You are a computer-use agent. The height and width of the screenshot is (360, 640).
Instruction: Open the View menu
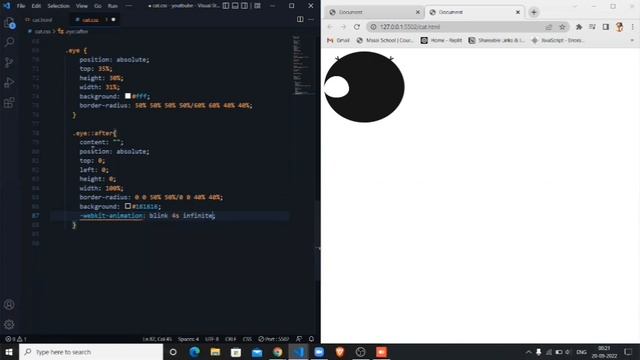tap(82, 6)
